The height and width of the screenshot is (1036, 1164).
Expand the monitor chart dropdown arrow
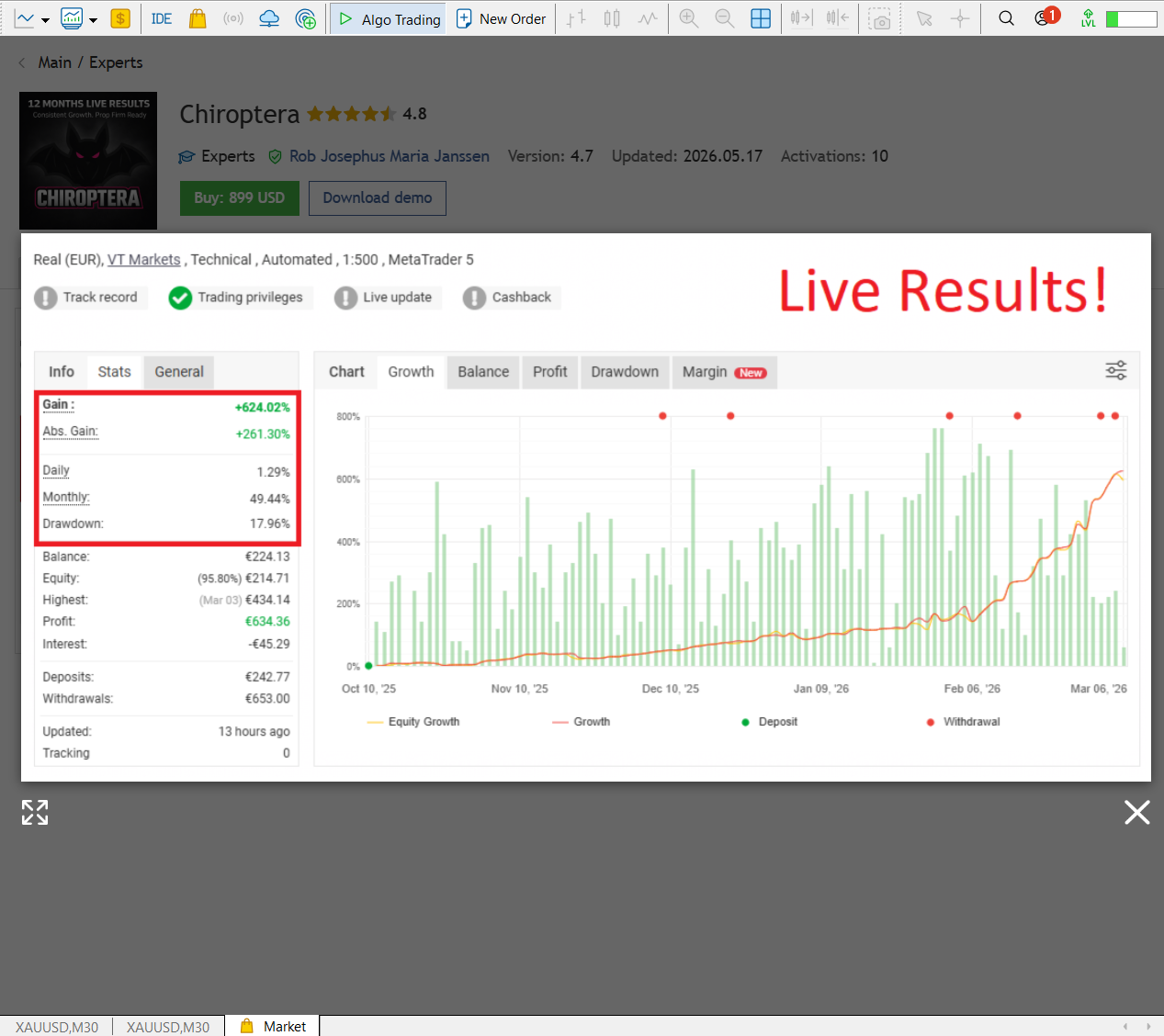point(93,19)
